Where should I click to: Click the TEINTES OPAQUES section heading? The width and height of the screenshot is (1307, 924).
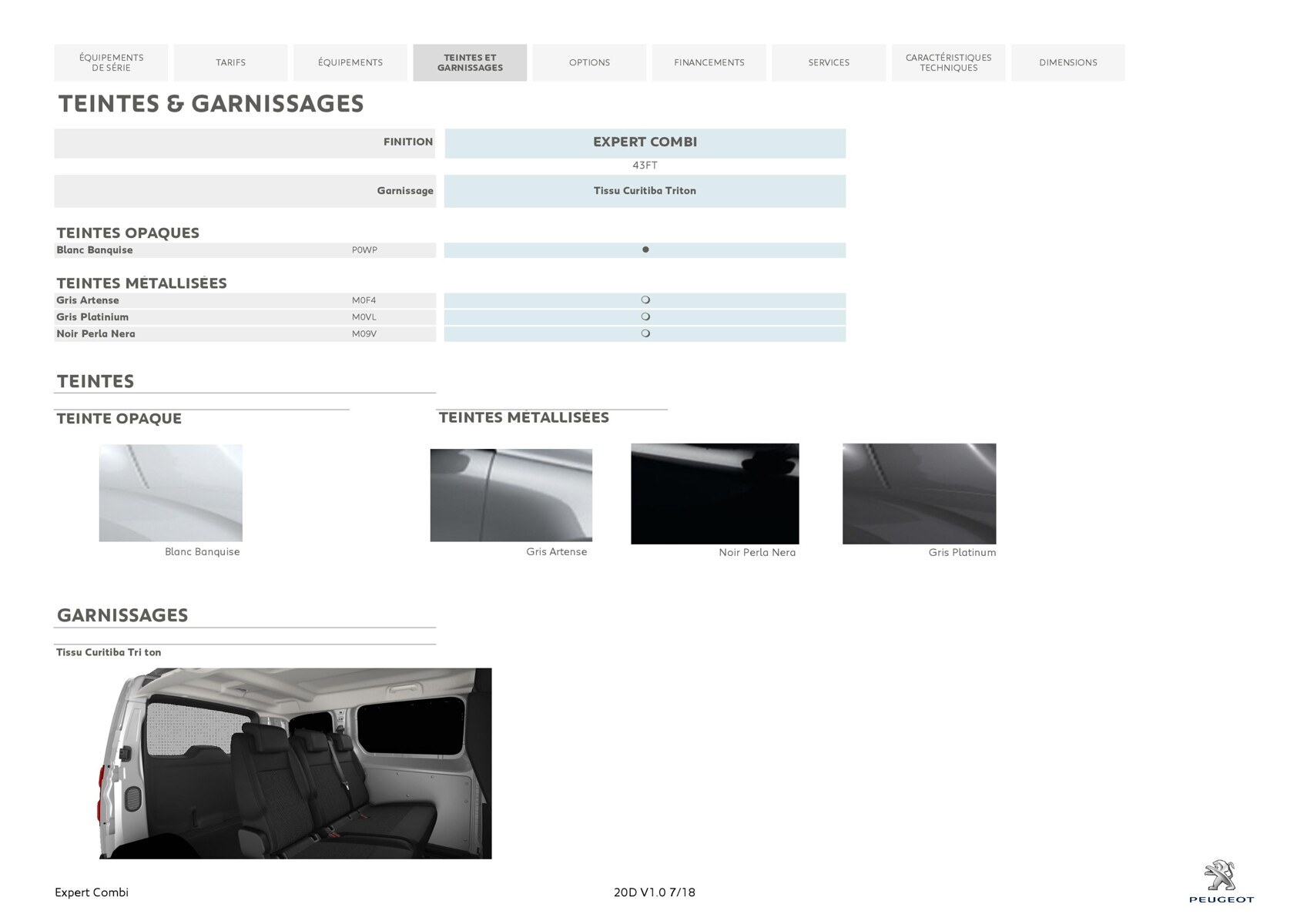click(x=128, y=233)
